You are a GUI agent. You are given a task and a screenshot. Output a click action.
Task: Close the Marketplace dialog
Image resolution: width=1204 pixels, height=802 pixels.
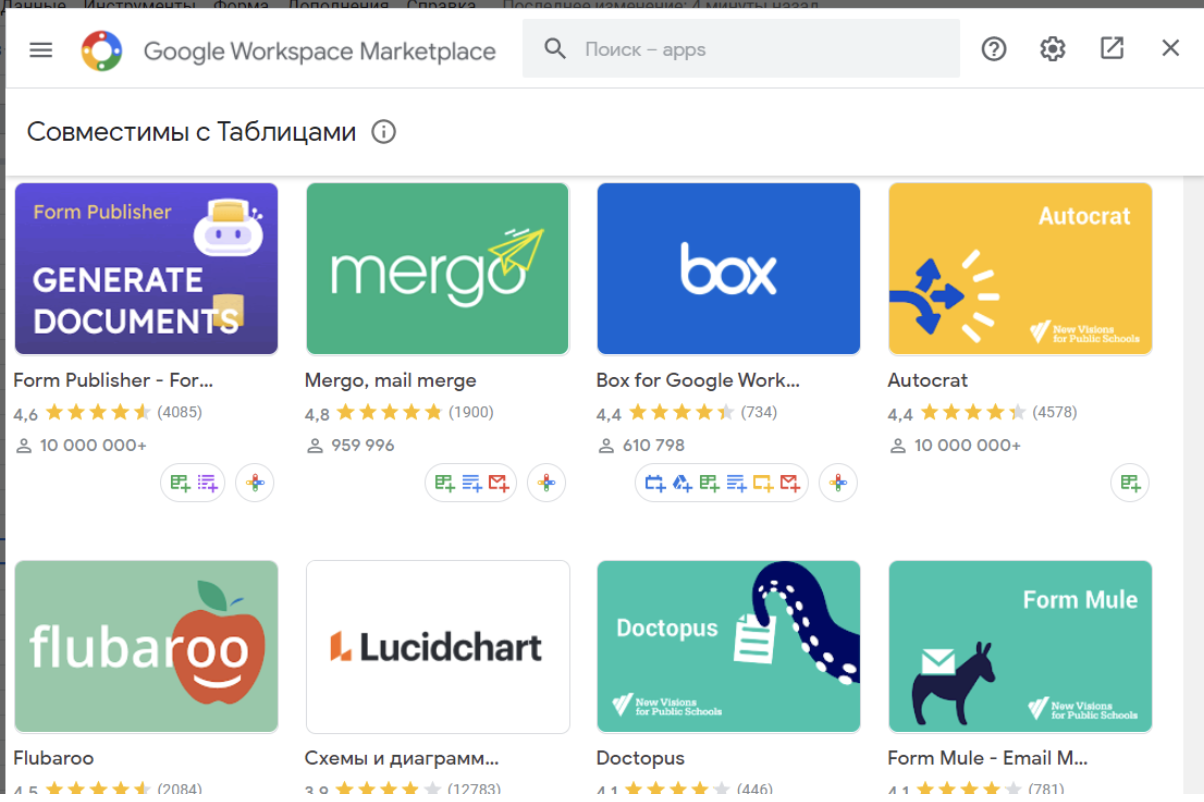coord(1171,48)
